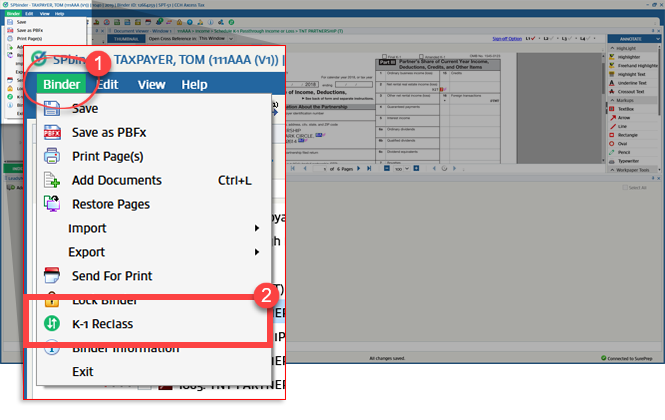
Task: Select the Freehand Highlighter tool
Action: (x=634, y=66)
